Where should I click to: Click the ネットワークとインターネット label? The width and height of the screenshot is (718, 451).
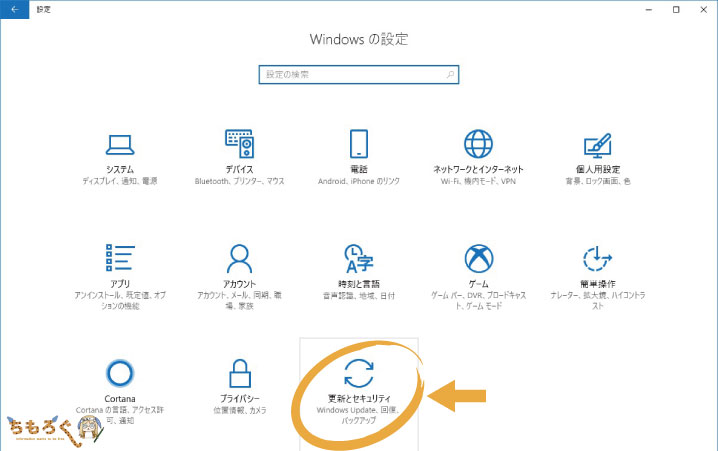click(478, 169)
